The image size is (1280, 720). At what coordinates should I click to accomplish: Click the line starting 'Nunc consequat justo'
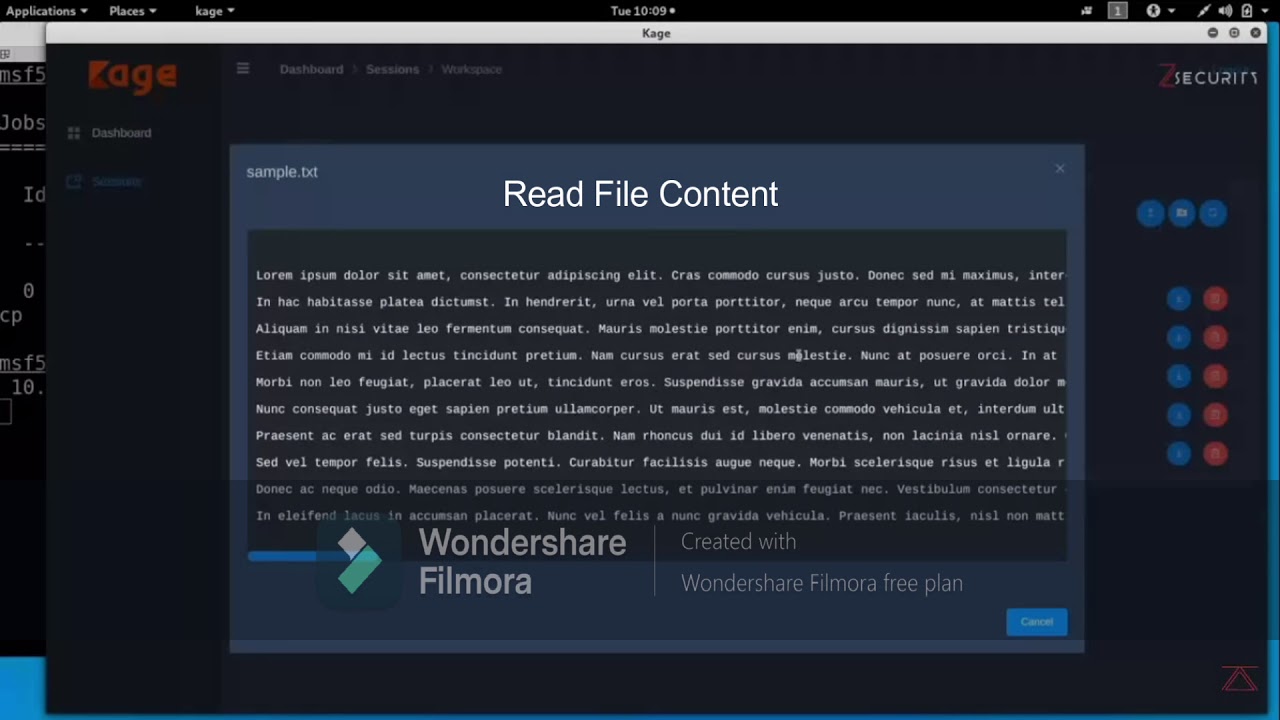point(660,409)
